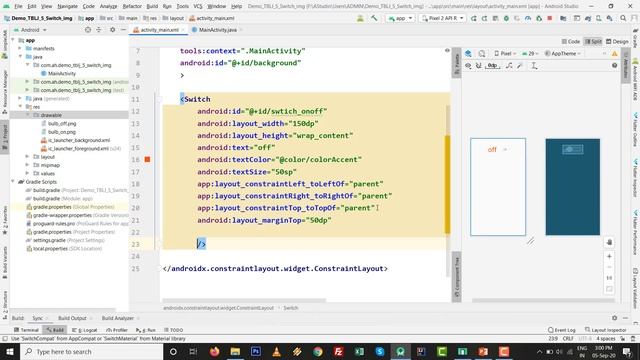
Task: Open the Logcat tool window
Action: [x=85, y=330]
